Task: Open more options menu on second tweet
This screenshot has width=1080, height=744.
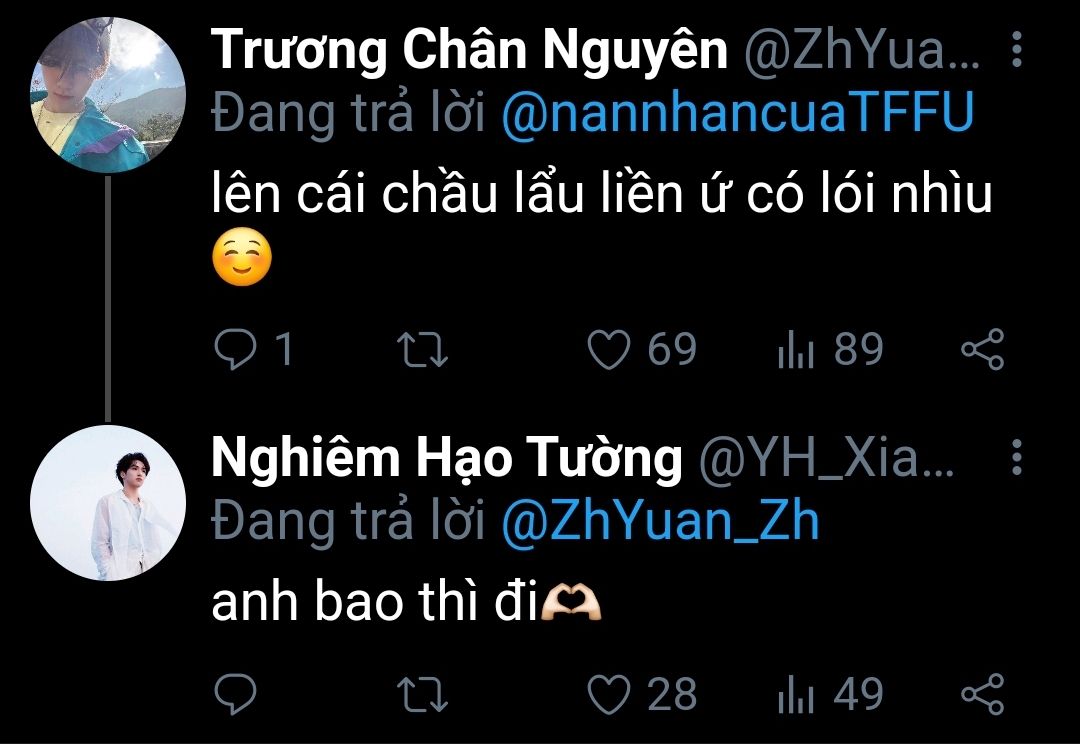Action: pos(1017,457)
